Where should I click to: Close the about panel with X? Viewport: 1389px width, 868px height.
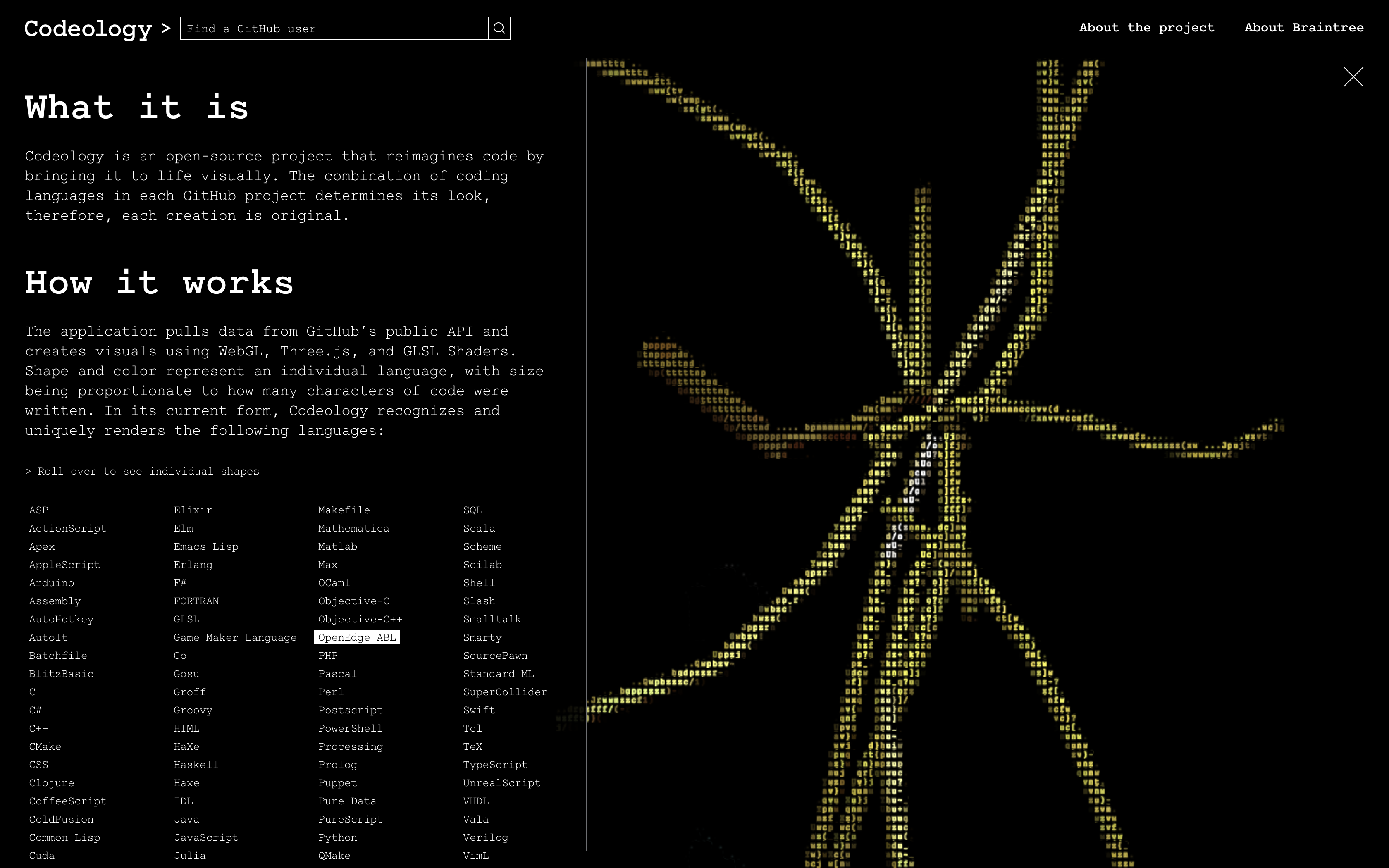pos(1353,77)
